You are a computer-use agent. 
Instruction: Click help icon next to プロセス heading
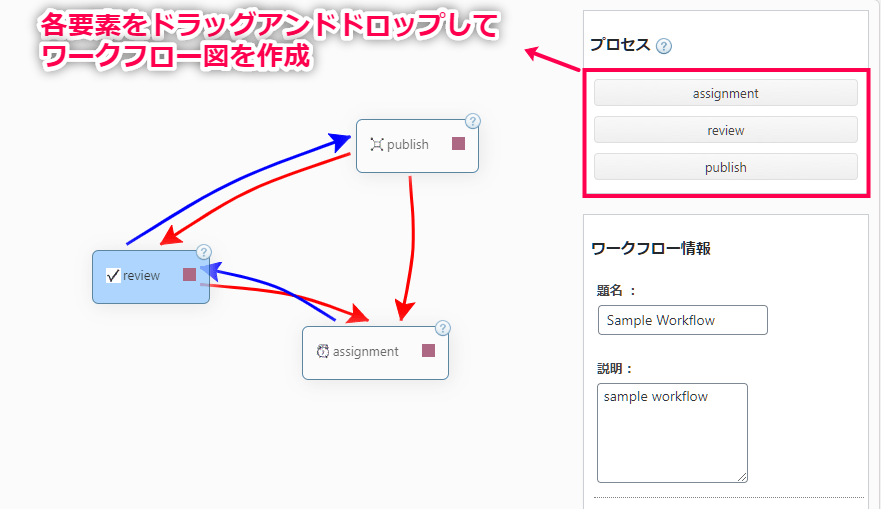pyautogui.click(x=664, y=46)
